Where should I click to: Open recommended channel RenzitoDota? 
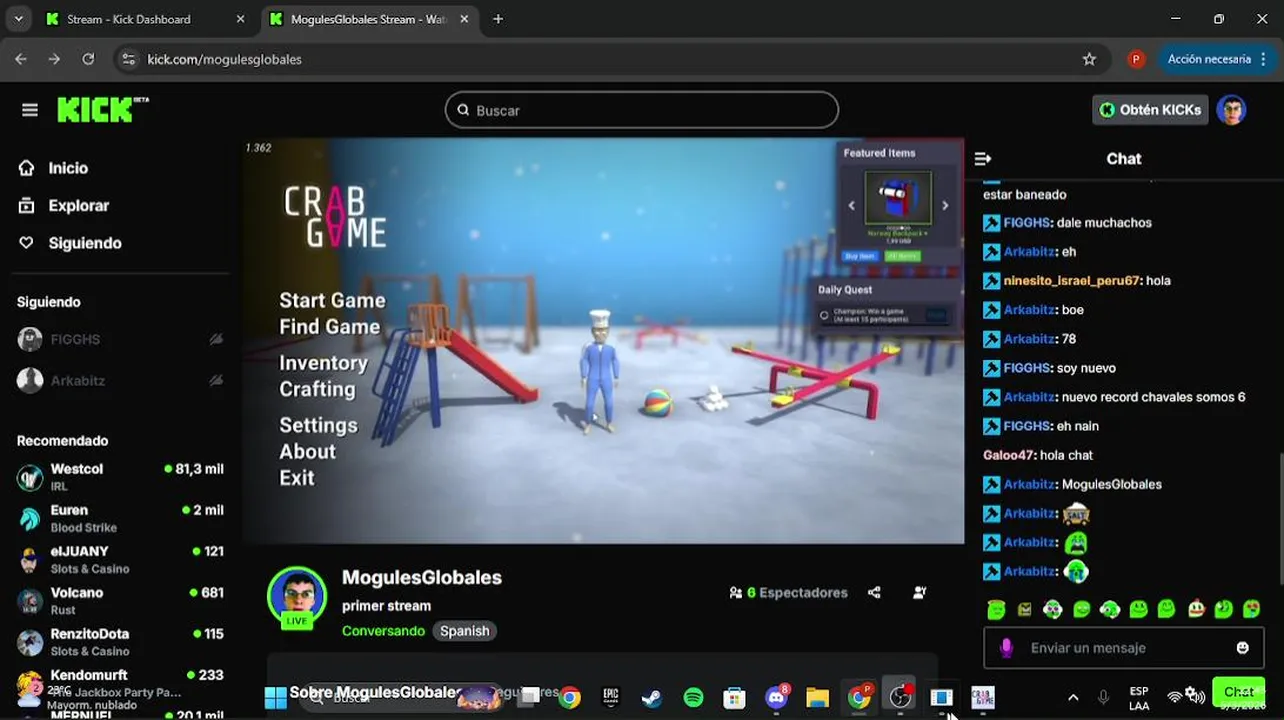120,641
